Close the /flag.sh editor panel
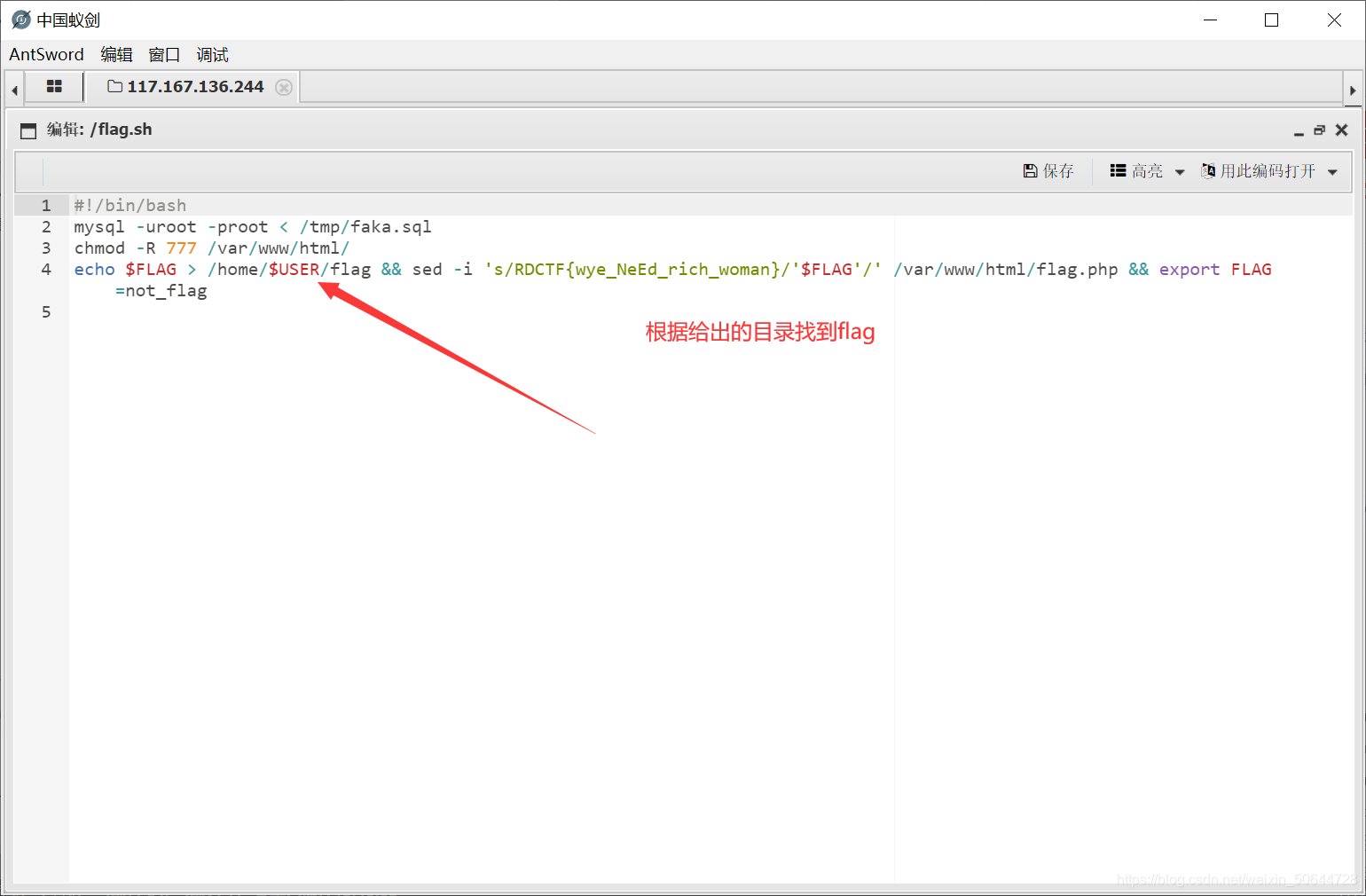 click(1342, 130)
